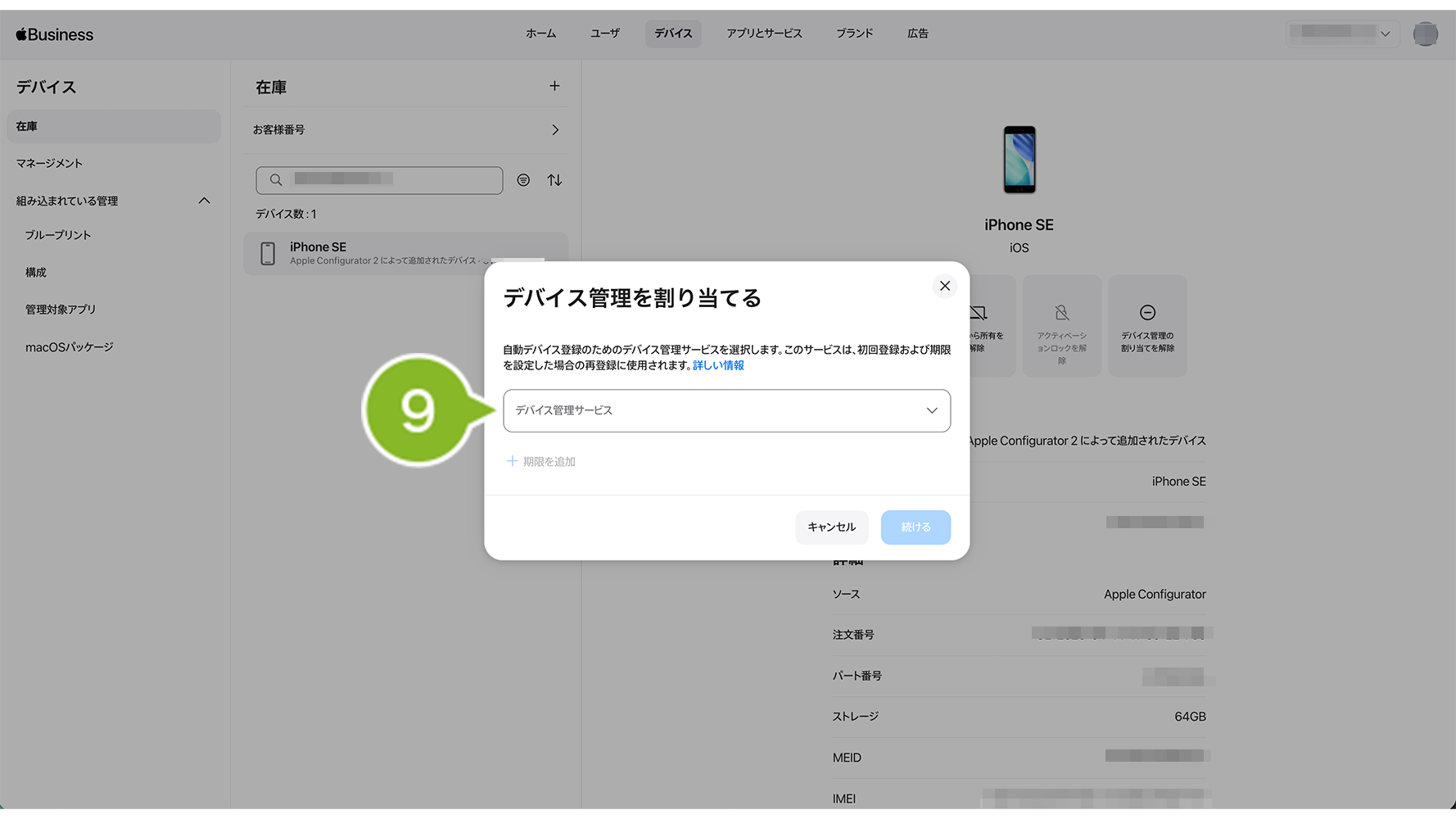Open the filter icon beside the search field
This screenshot has width=1456, height=819.
(523, 180)
